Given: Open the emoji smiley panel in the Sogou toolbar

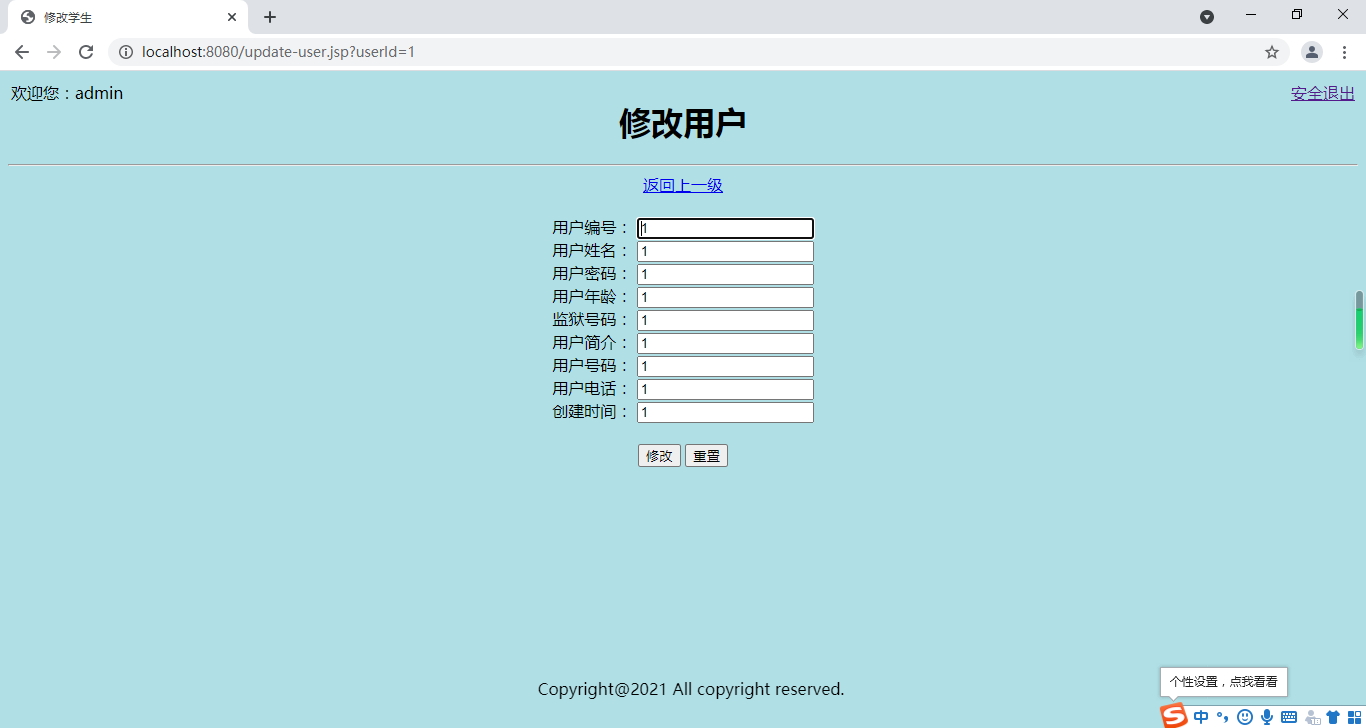Looking at the screenshot, I should coord(1245,717).
